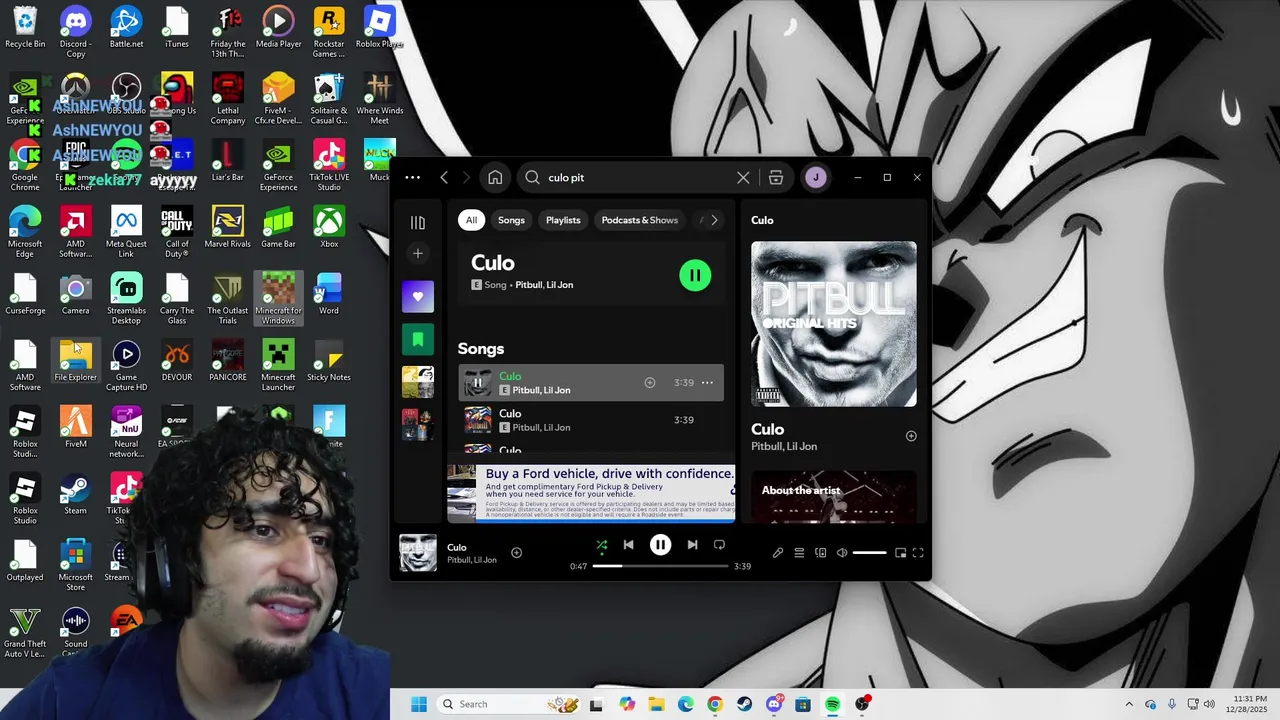Open Liked Songs in the sidebar
Screen dimensions: 1280x720
coord(418,297)
